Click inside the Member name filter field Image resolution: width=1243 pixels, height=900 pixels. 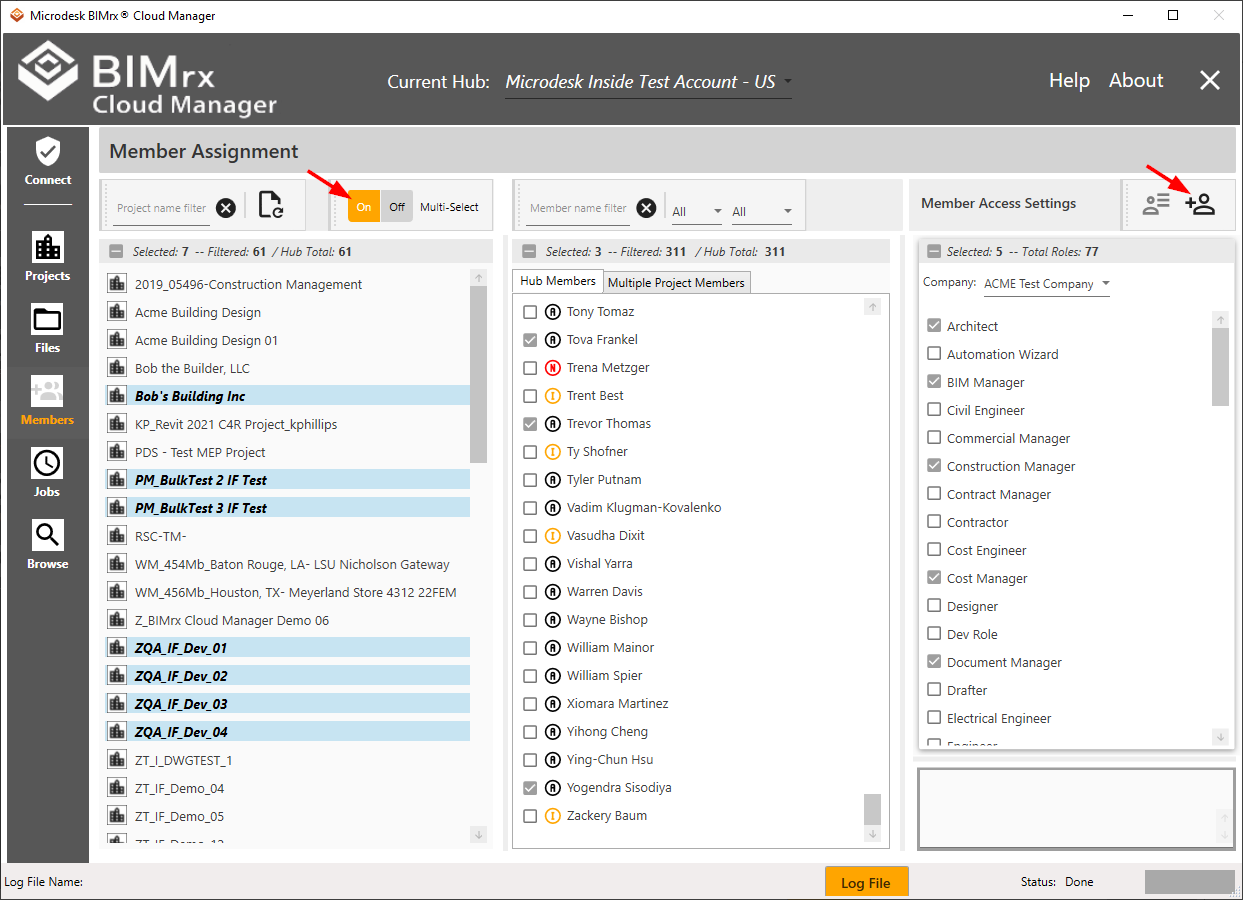coord(578,208)
